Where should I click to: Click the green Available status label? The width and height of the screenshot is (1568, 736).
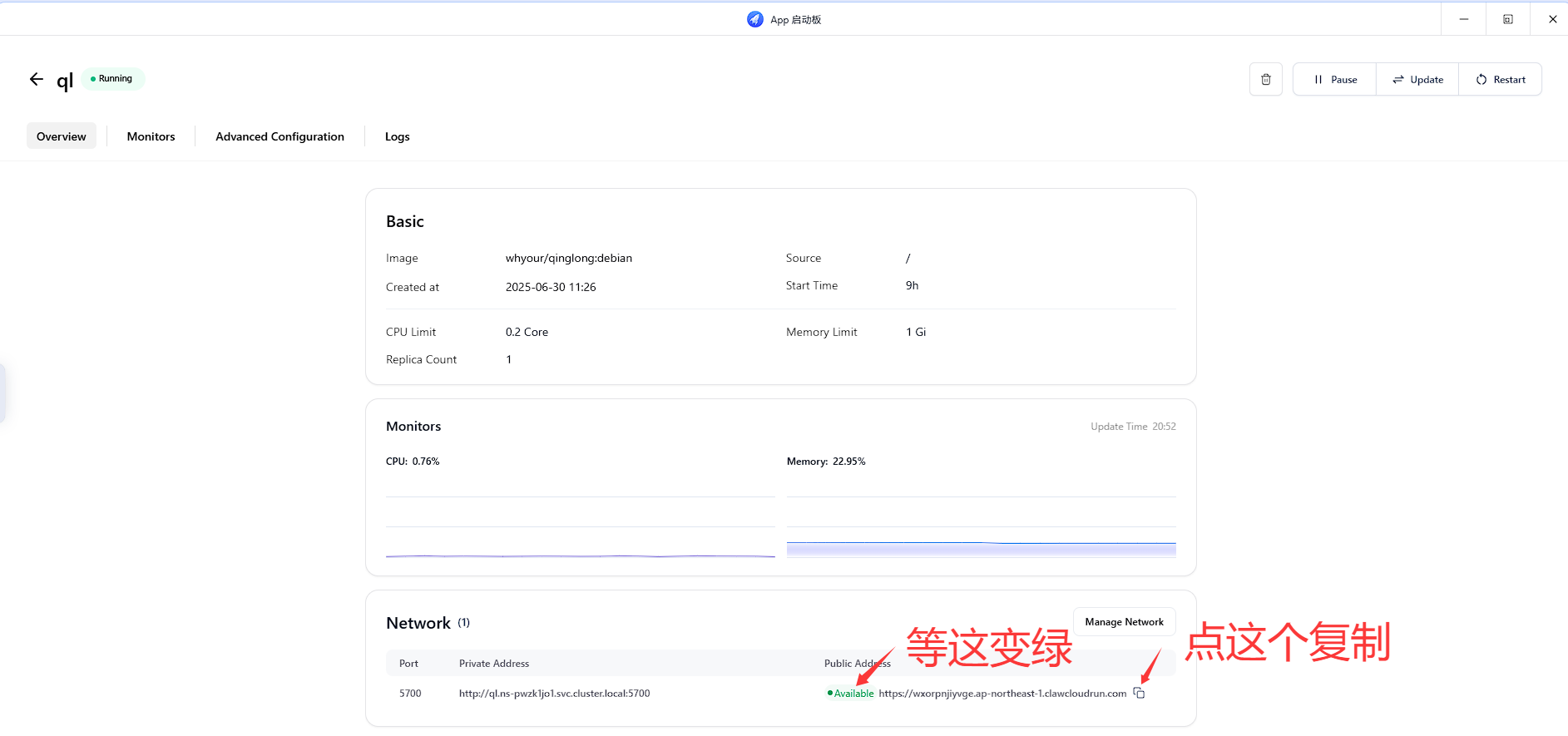click(x=851, y=694)
